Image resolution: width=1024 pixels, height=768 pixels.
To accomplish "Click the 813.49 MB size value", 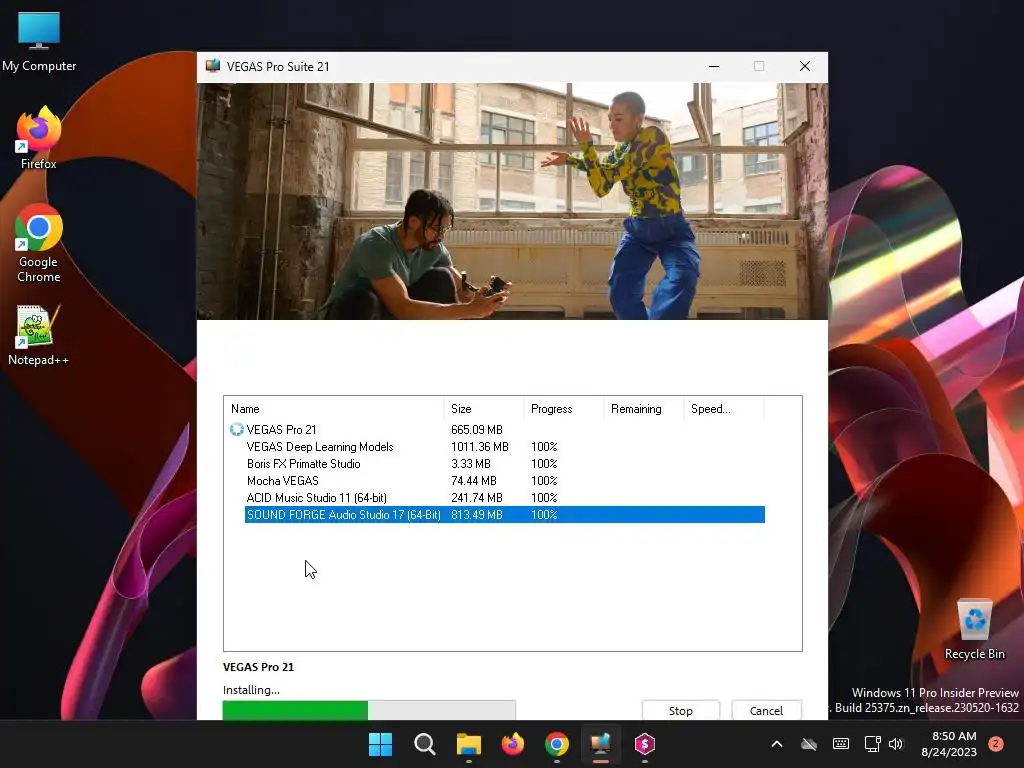I will coord(477,515).
